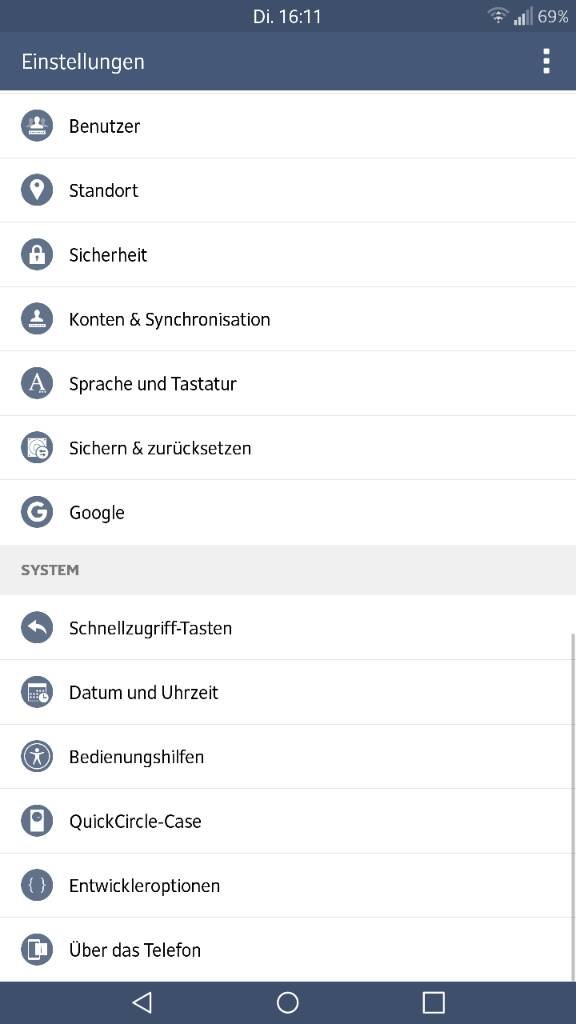Tap the Entwickleroptionen braces icon
Screen dimensions: 576x1024
pyautogui.click(x=37, y=886)
